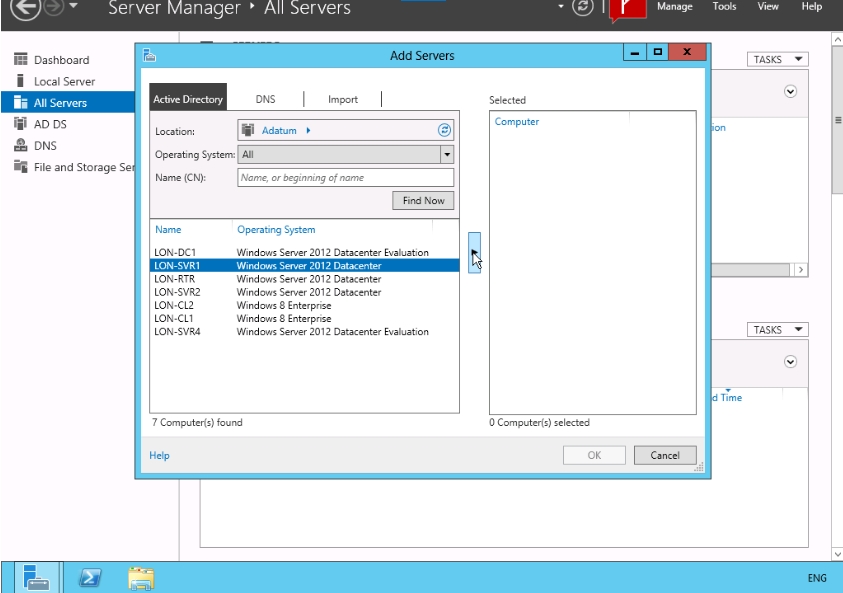This screenshot has width=843, height=593.
Task: Select LON-SVR4 in the results list
Action: coord(304,332)
